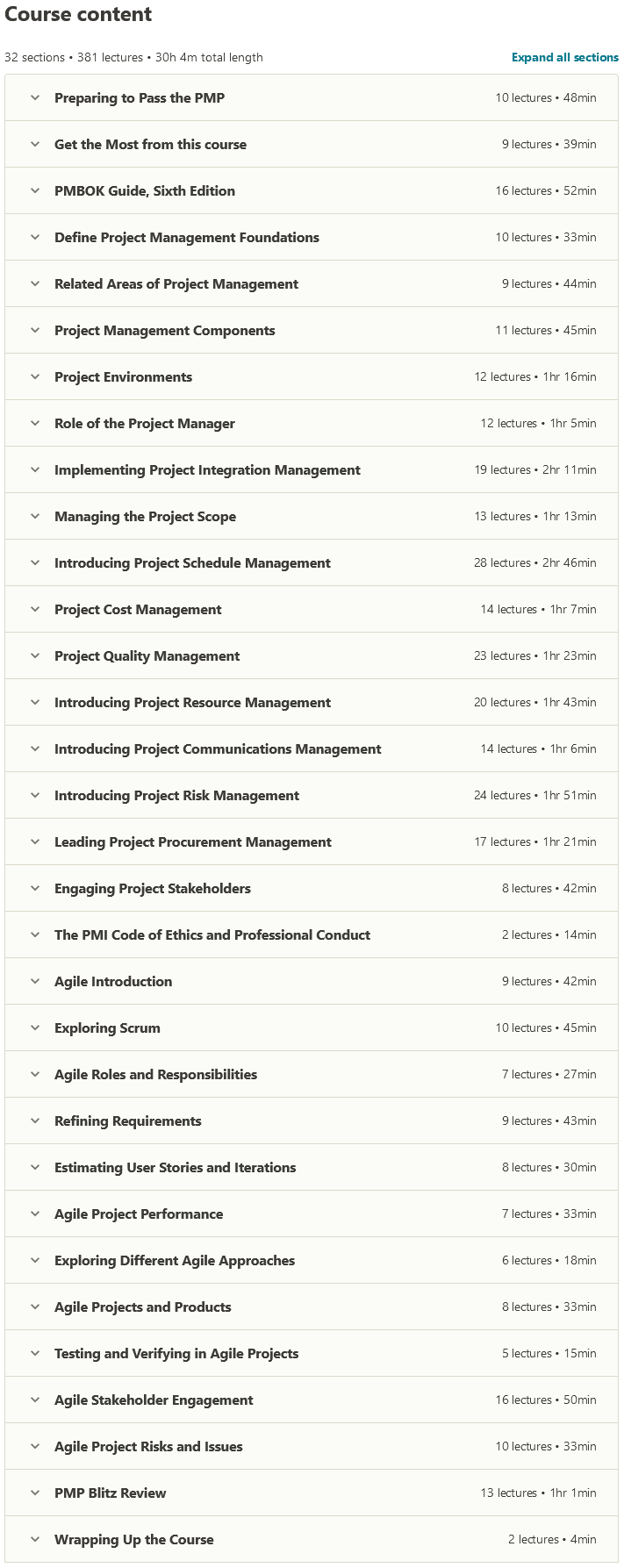The image size is (624, 1568).
Task: Click the Refining Requirements section title
Action: (128, 1121)
